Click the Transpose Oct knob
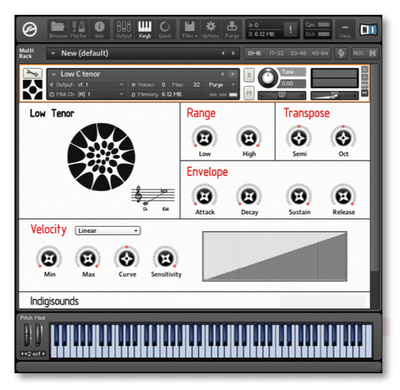This screenshot has width=400, height=390. (343, 138)
